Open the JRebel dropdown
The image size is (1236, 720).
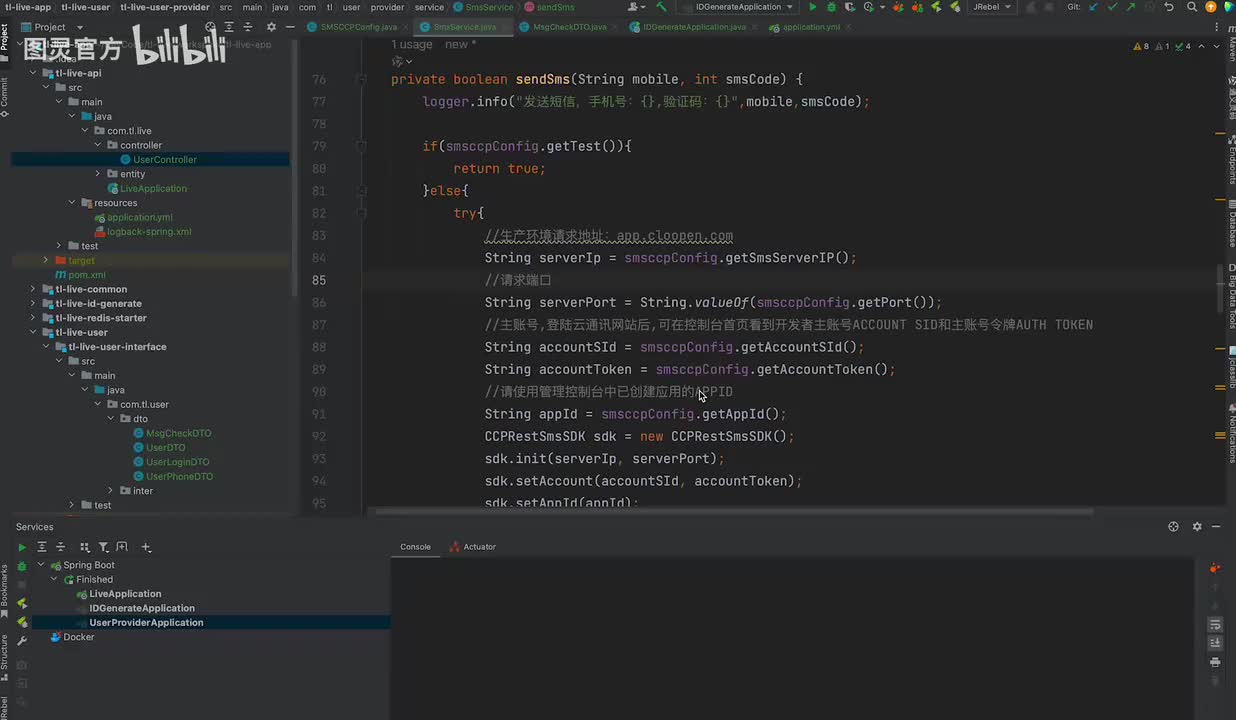pyautogui.click(x=991, y=7)
